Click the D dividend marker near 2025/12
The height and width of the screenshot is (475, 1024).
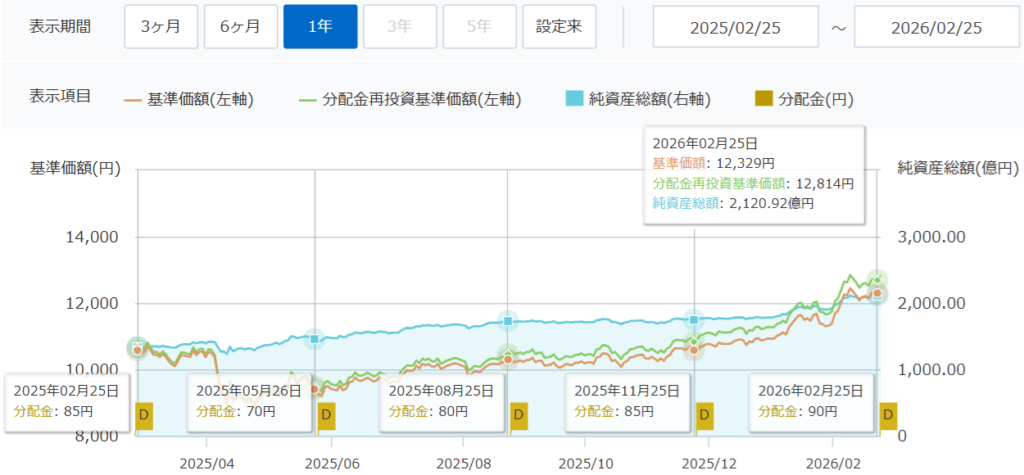tap(705, 413)
